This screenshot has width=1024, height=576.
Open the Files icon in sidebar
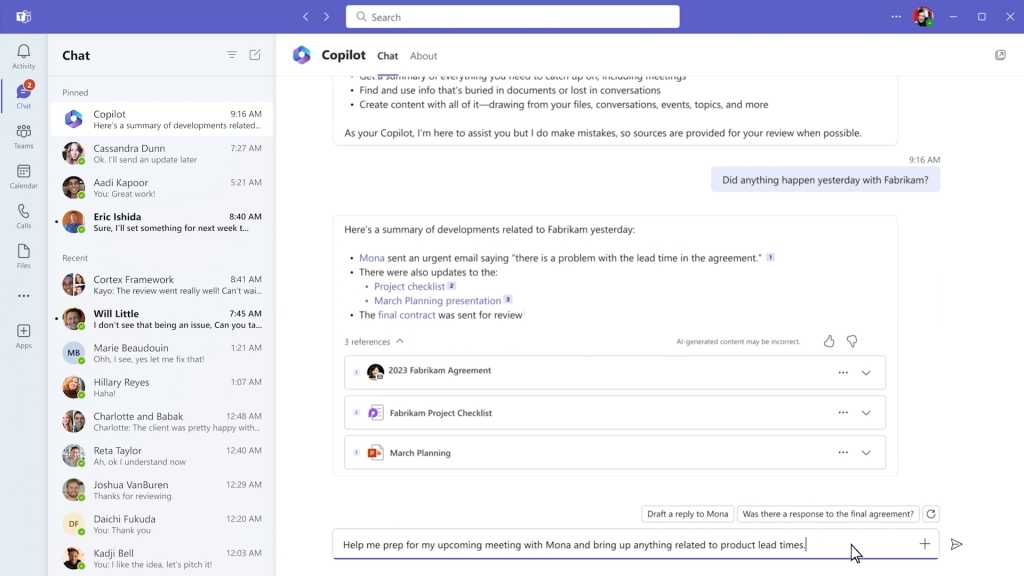[x=24, y=256]
